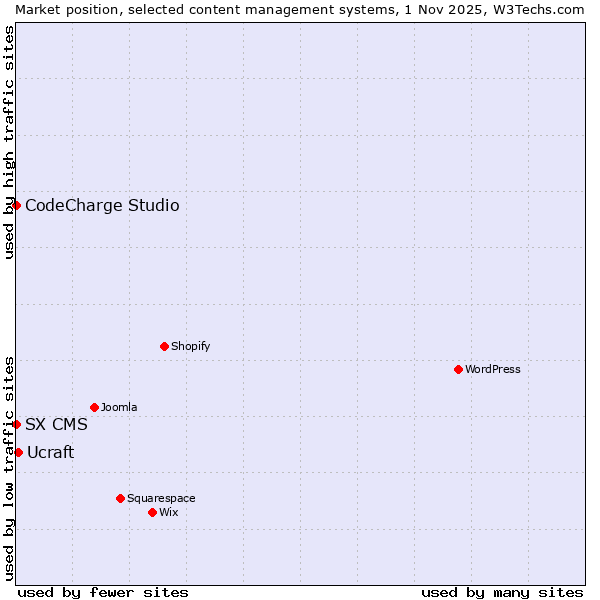Image resolution: width=600 pixels, height=600 pixels.
Task: Select the SX CMS text label
Action: [56, 425]
